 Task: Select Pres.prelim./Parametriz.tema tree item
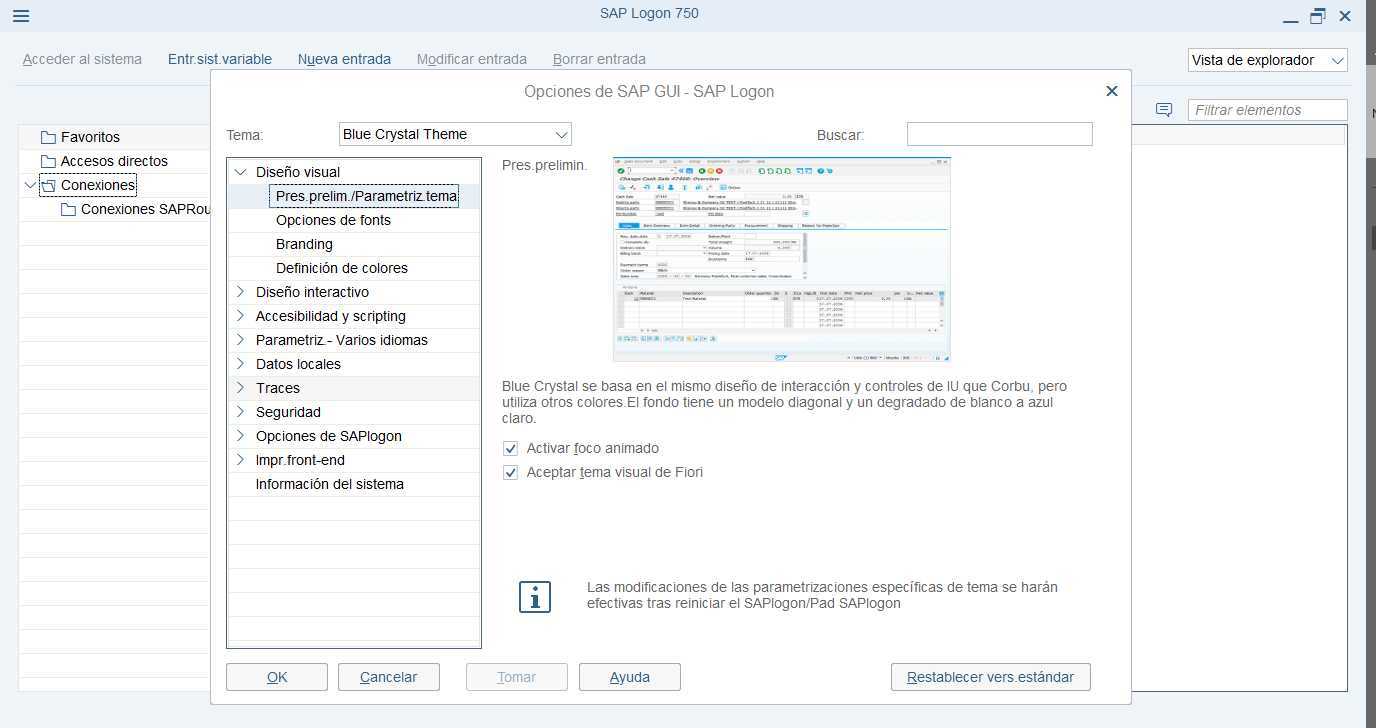point(367,196)
